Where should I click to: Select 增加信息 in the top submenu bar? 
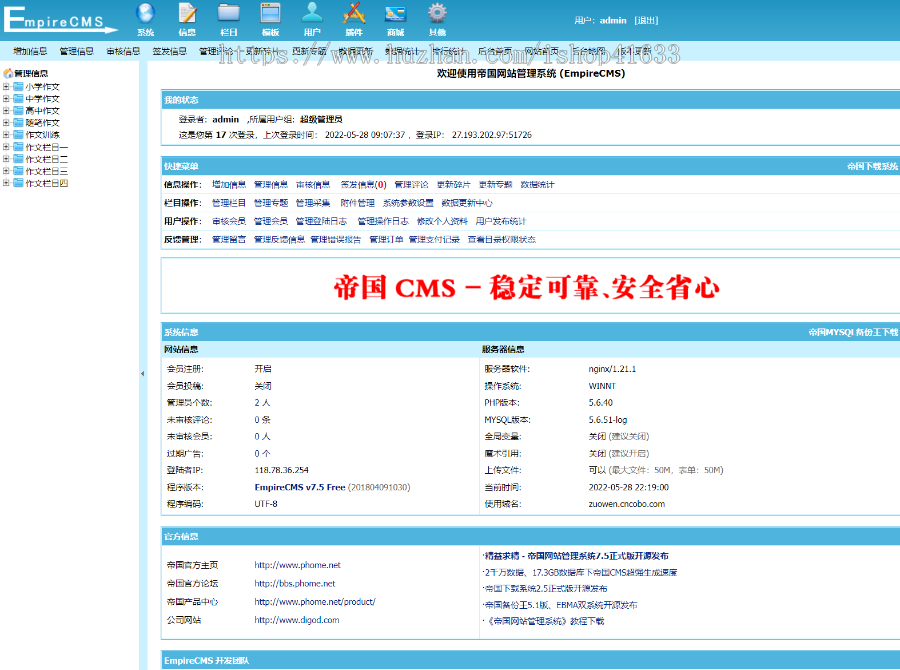point(30,51)
